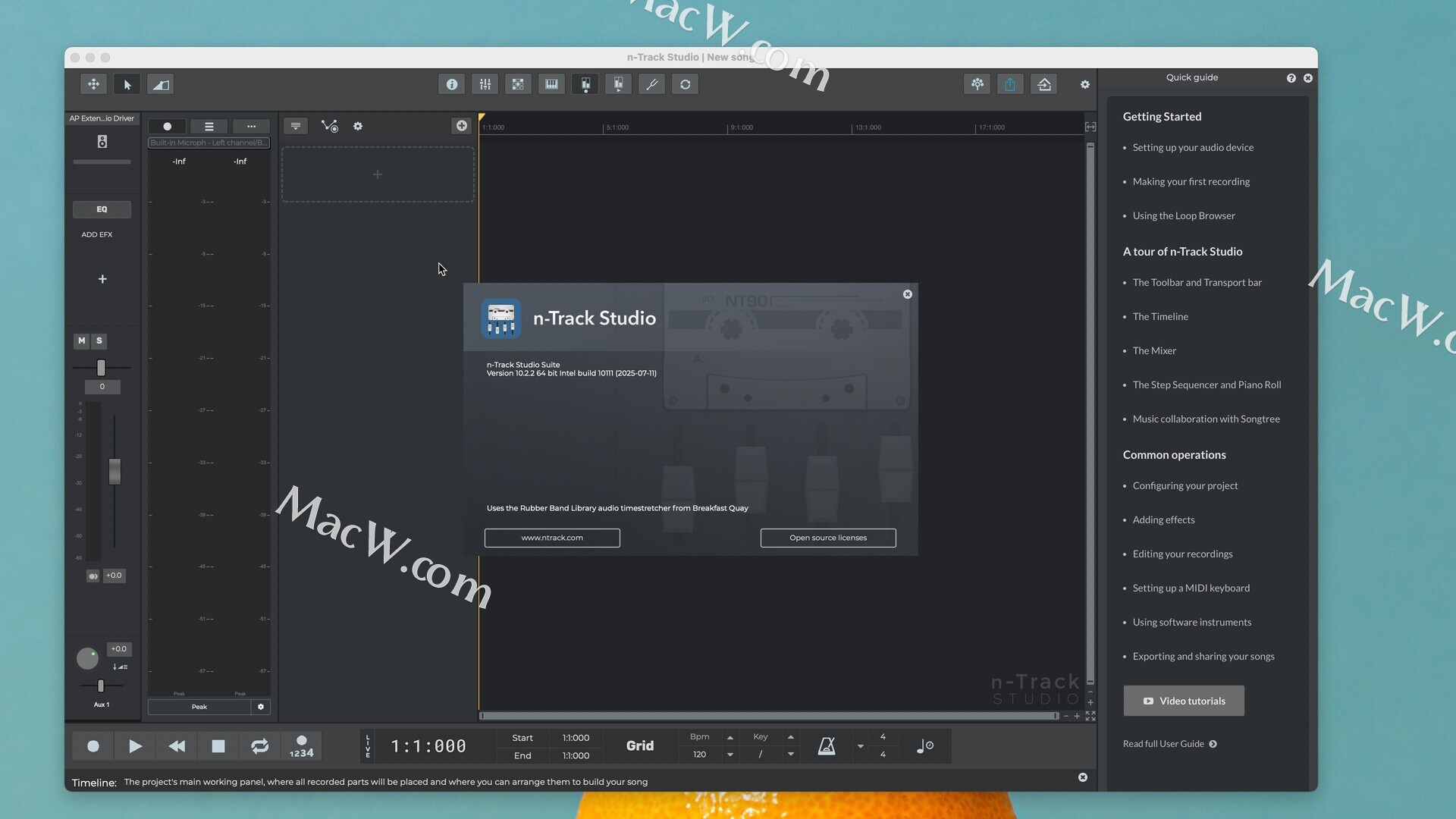Click the fit-to-width icon at timeline end
This screenshot has height=819, width=1456.
[x=1090, y=127]
